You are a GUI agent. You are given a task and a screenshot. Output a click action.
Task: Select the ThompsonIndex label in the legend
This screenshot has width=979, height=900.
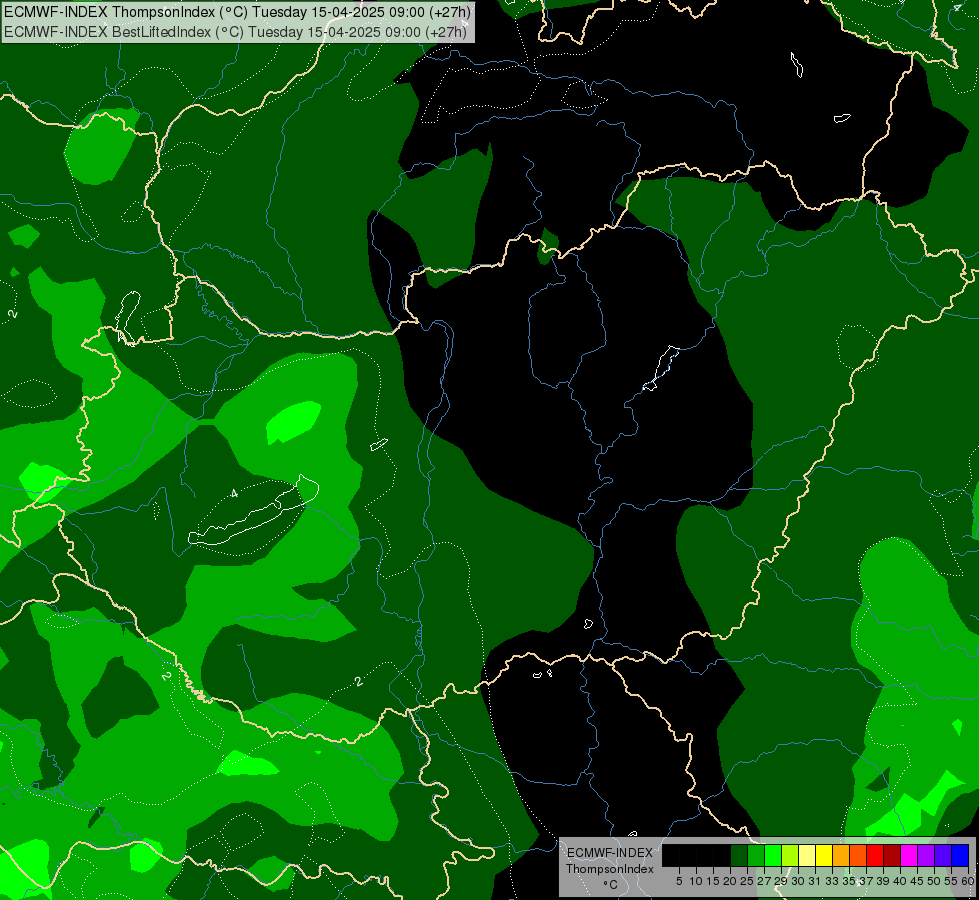coord(610,869)
